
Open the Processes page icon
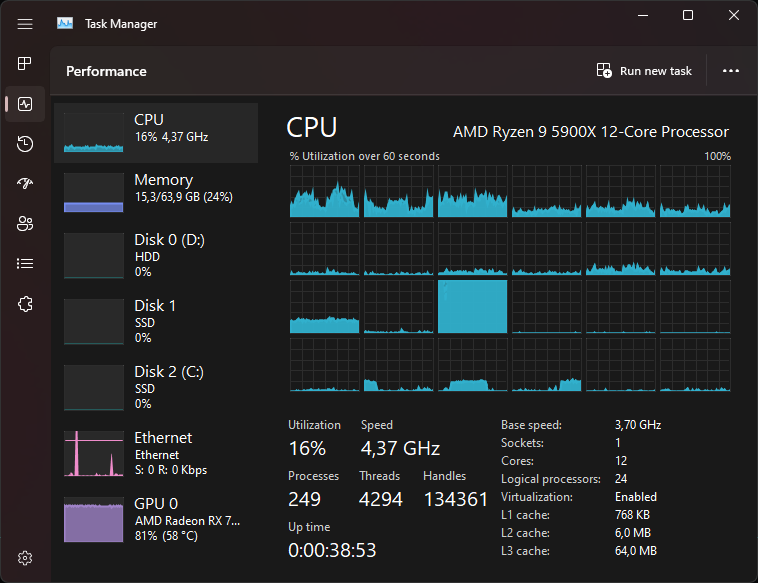25,64
